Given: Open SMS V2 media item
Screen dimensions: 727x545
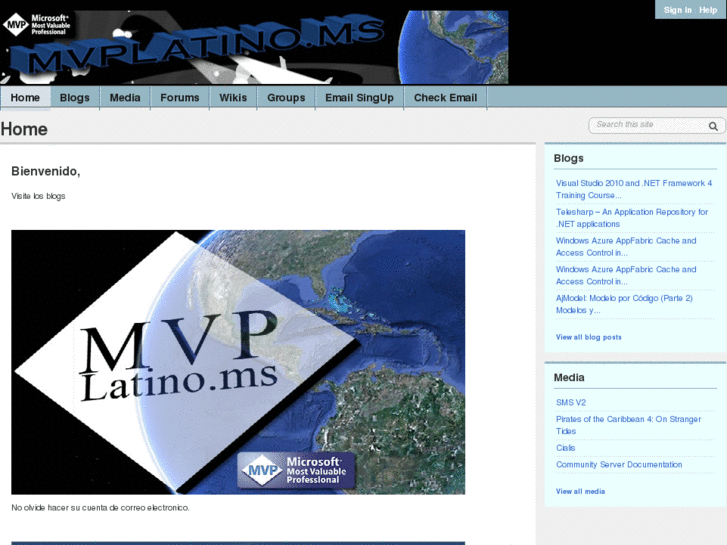Looking at the screenshot, I should tap(571, 403).
